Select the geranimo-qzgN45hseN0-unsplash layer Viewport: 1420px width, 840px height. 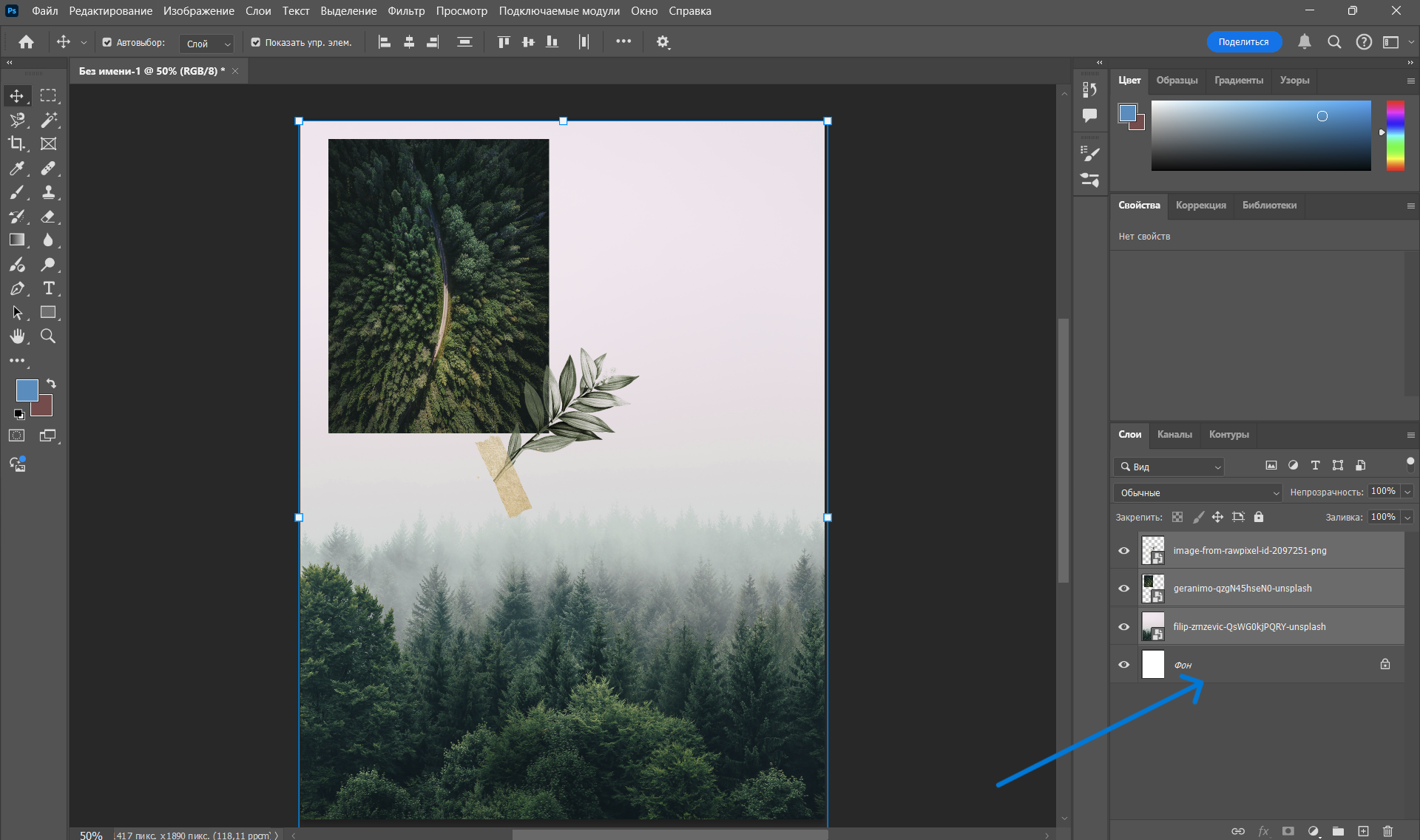click(x=1242, y=589)
